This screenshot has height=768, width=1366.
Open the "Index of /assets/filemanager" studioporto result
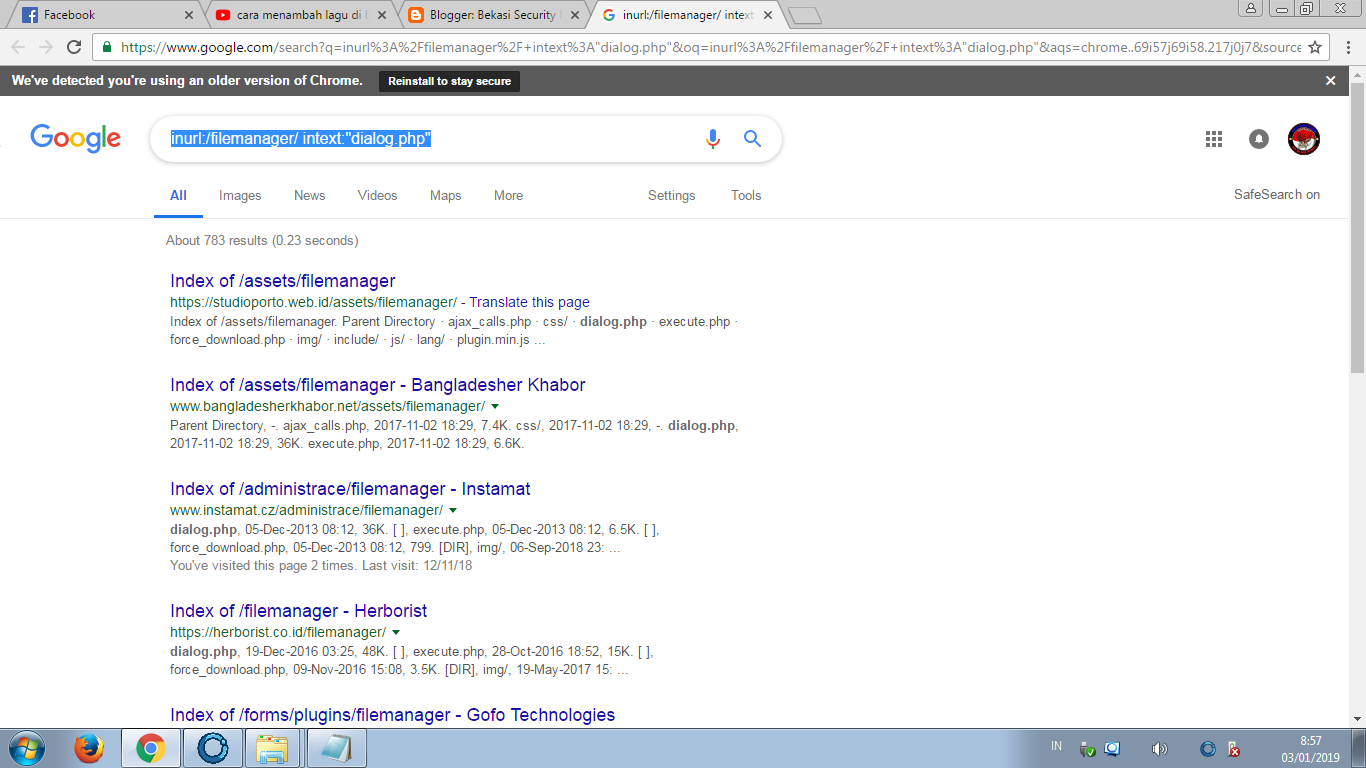point(283,281)
